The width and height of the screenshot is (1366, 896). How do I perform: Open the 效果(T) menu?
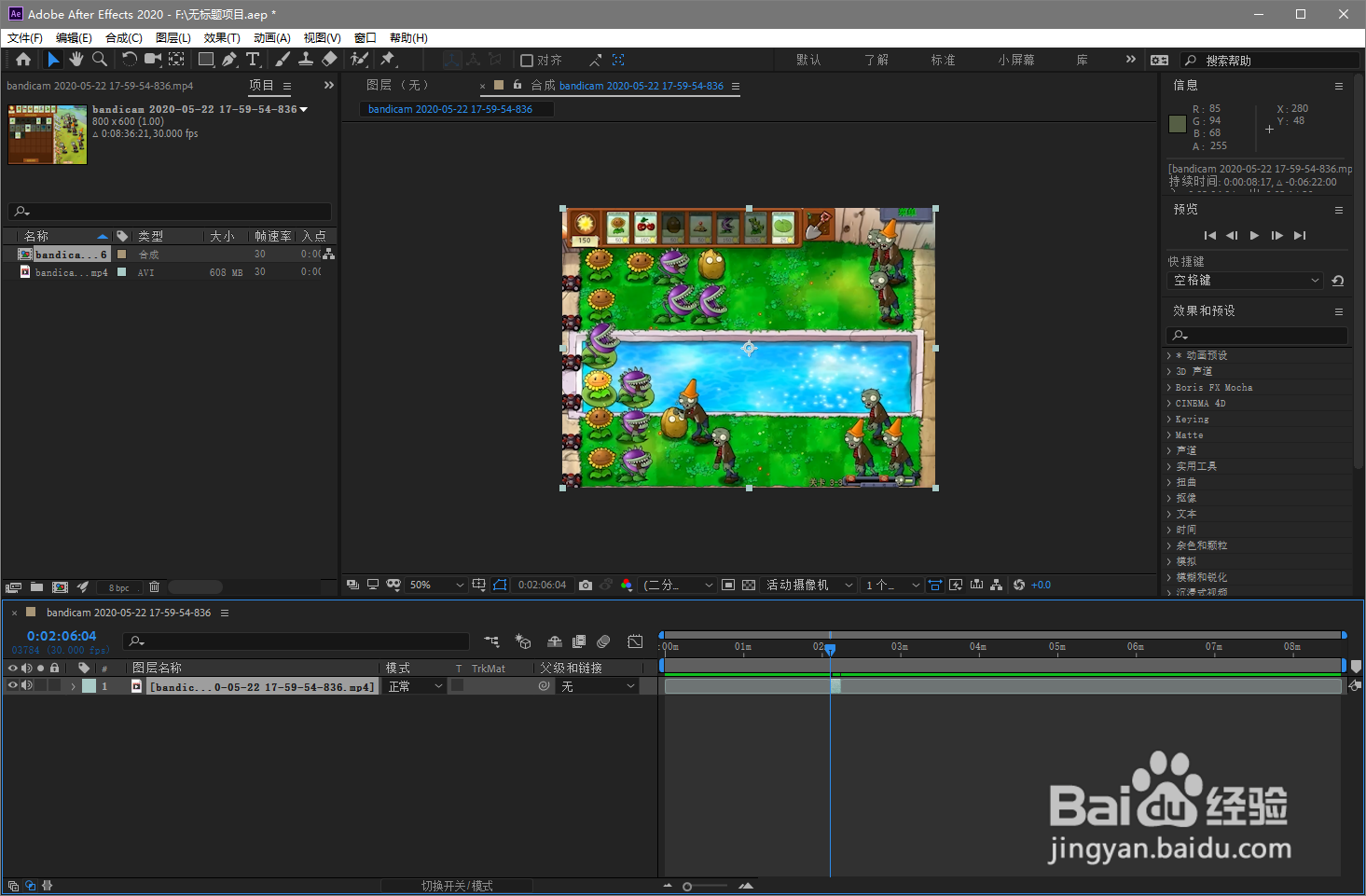coord(222,38)
